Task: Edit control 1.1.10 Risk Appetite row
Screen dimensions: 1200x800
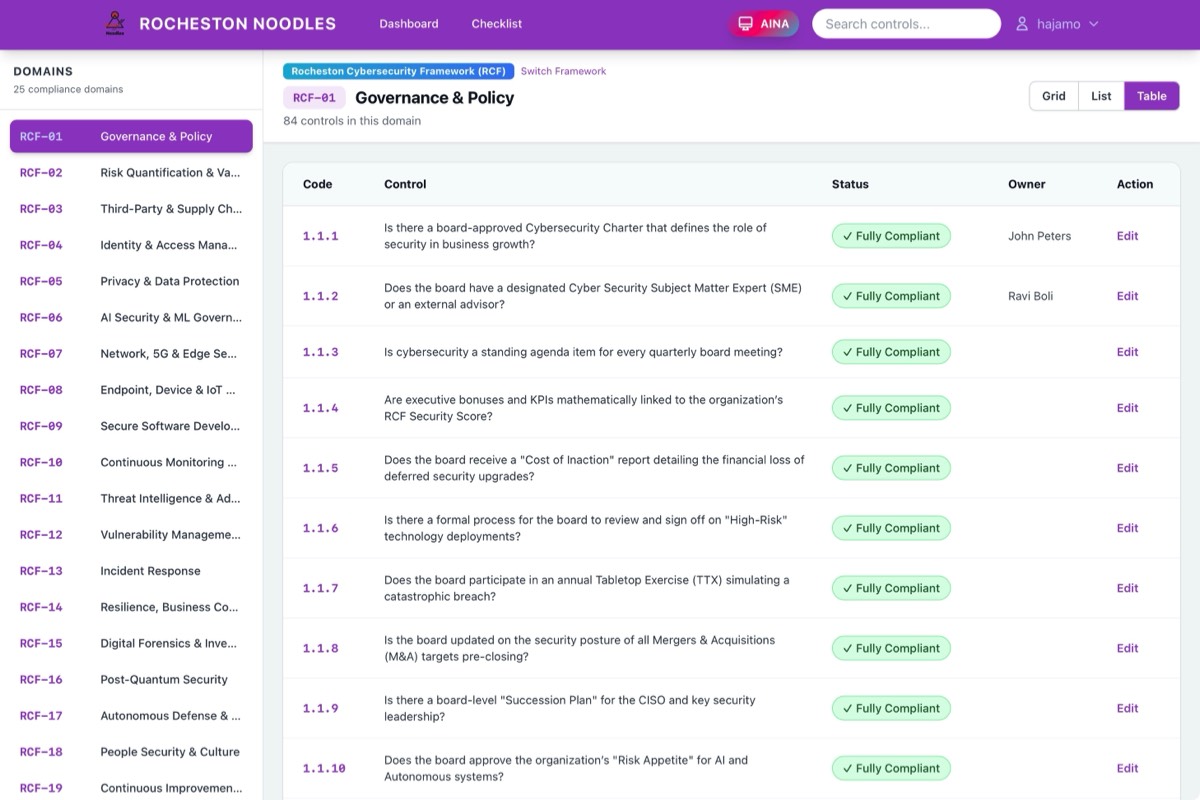Action: (1127, 768)
